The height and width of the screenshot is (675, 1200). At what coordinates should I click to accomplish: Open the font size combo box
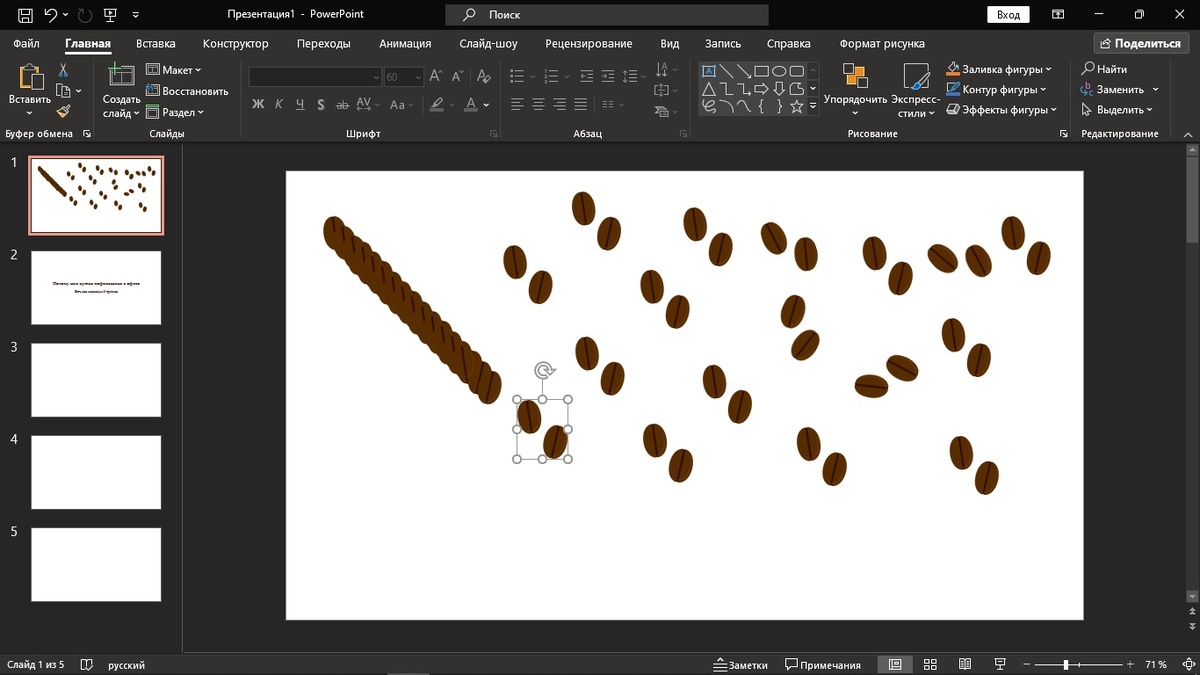[x=403, y=77]
